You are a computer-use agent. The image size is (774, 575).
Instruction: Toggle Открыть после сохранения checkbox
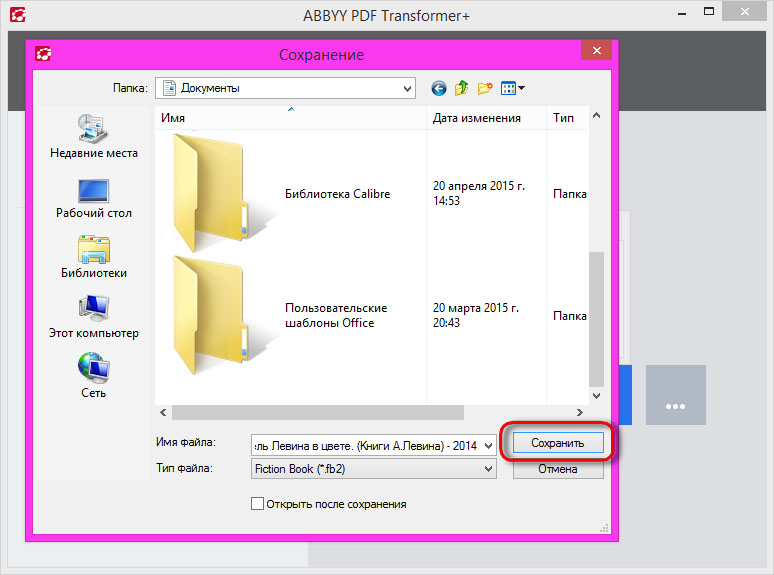click(257, 504)
